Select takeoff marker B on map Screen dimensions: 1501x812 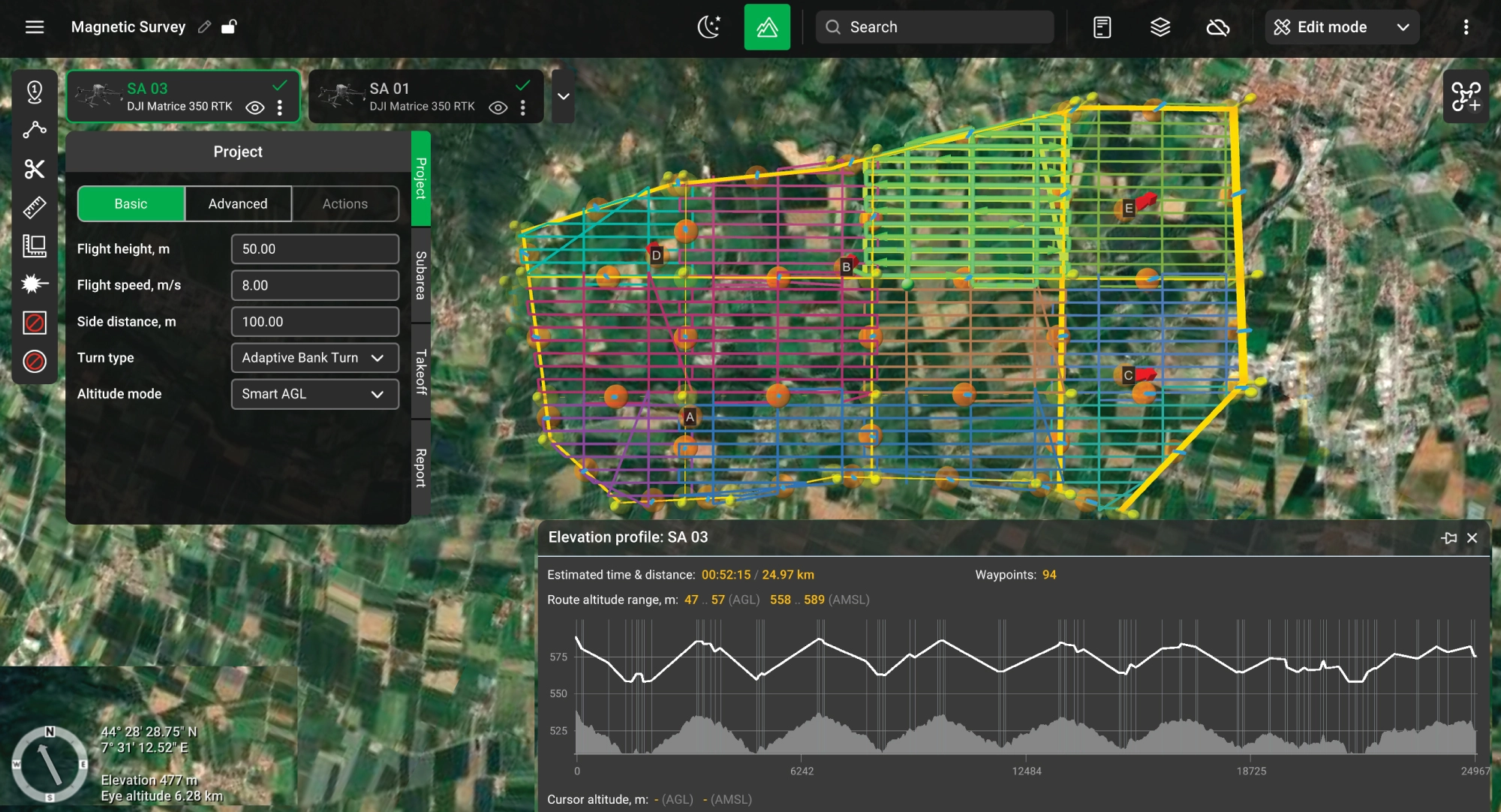pyautogui.click(x=846, y=266)
